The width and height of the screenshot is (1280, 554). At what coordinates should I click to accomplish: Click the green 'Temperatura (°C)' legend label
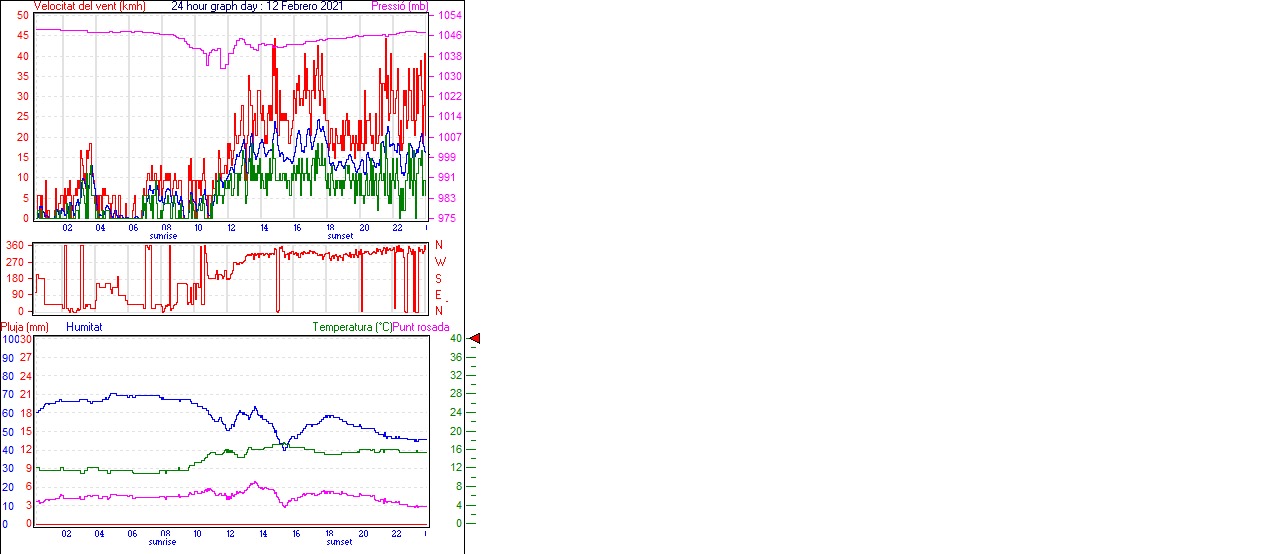(x=352, y=327)
